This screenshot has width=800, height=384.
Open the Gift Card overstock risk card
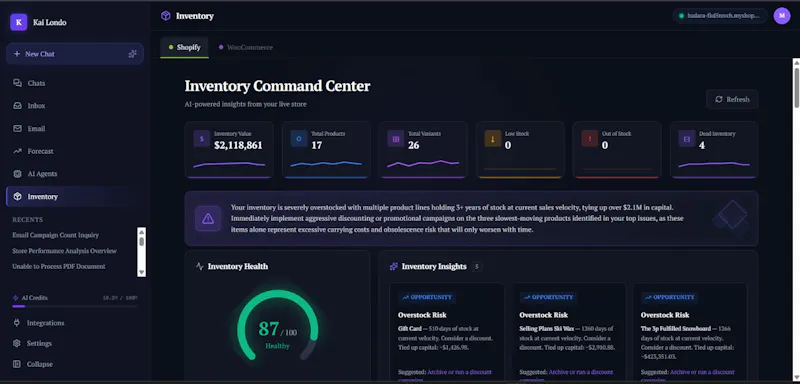coord(446,332)
